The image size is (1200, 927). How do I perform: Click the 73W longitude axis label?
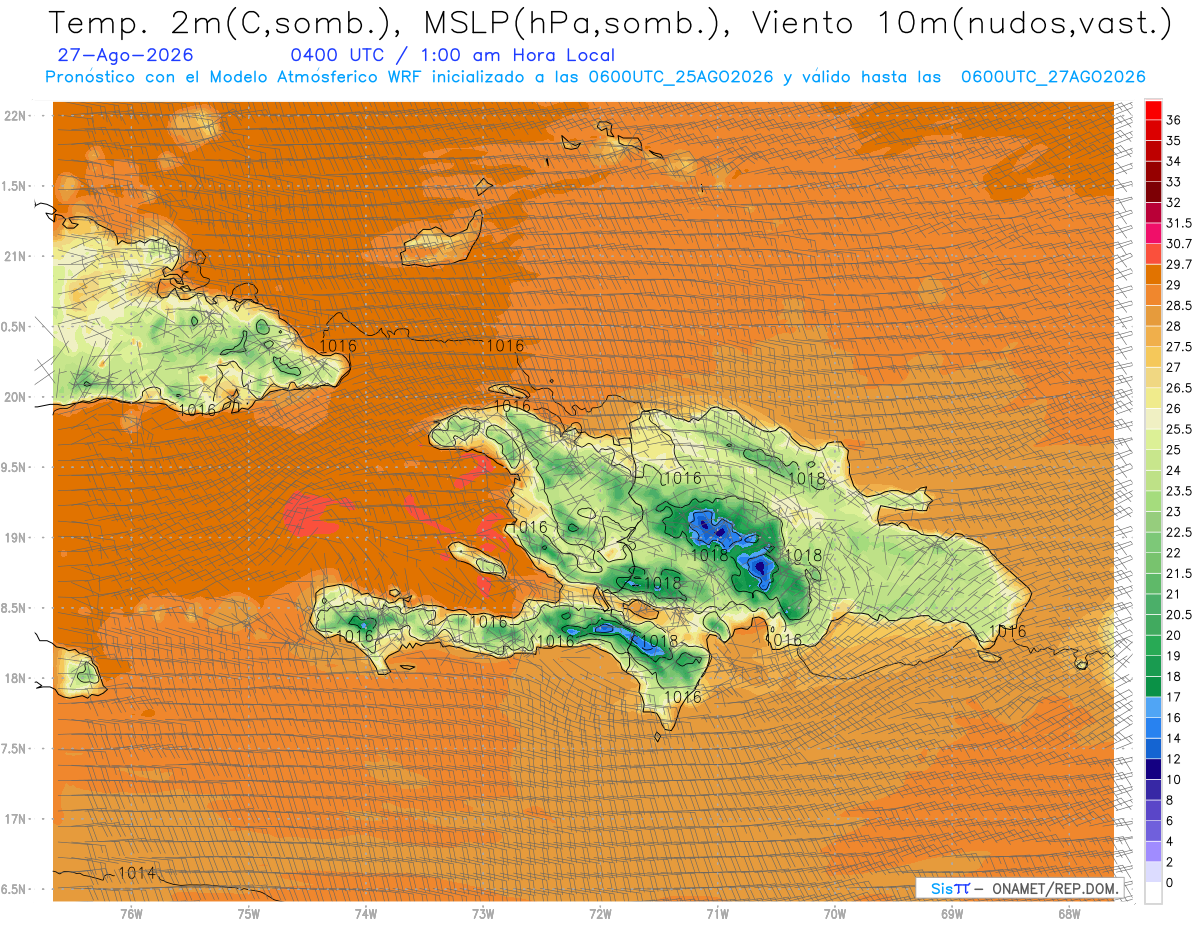coord(483,913)
